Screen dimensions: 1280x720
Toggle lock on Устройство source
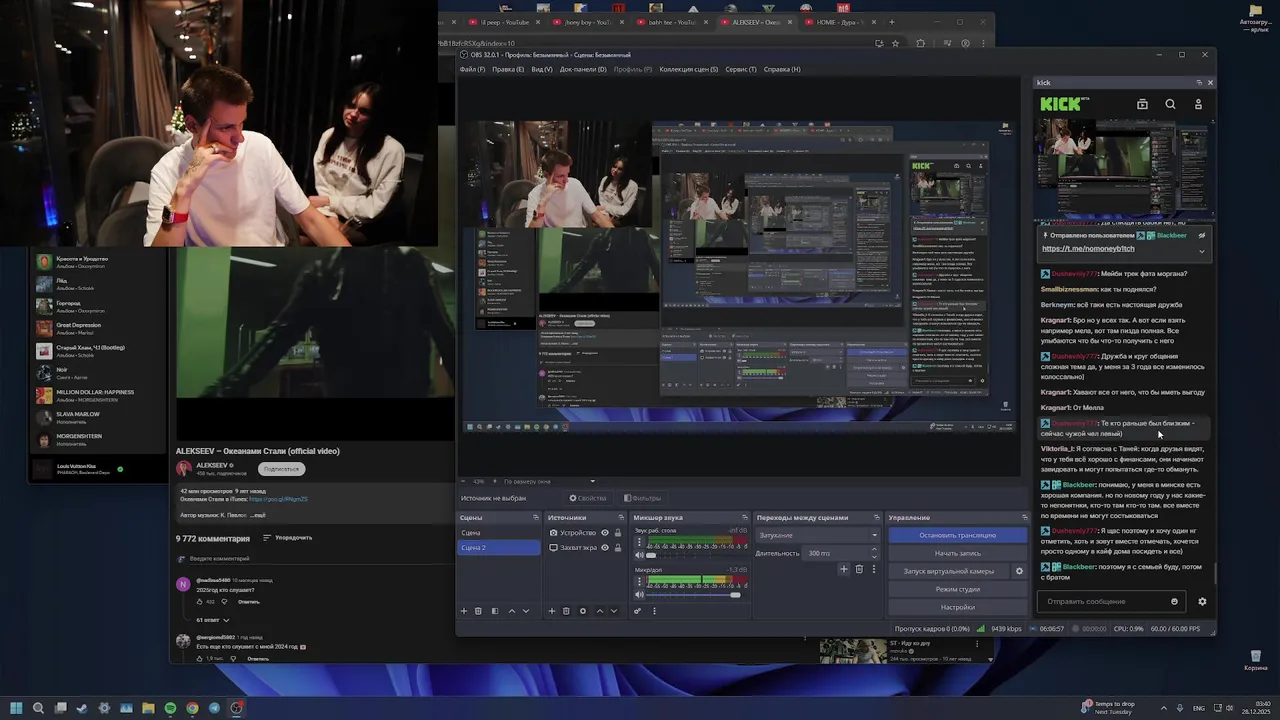[x=618, y=533]
